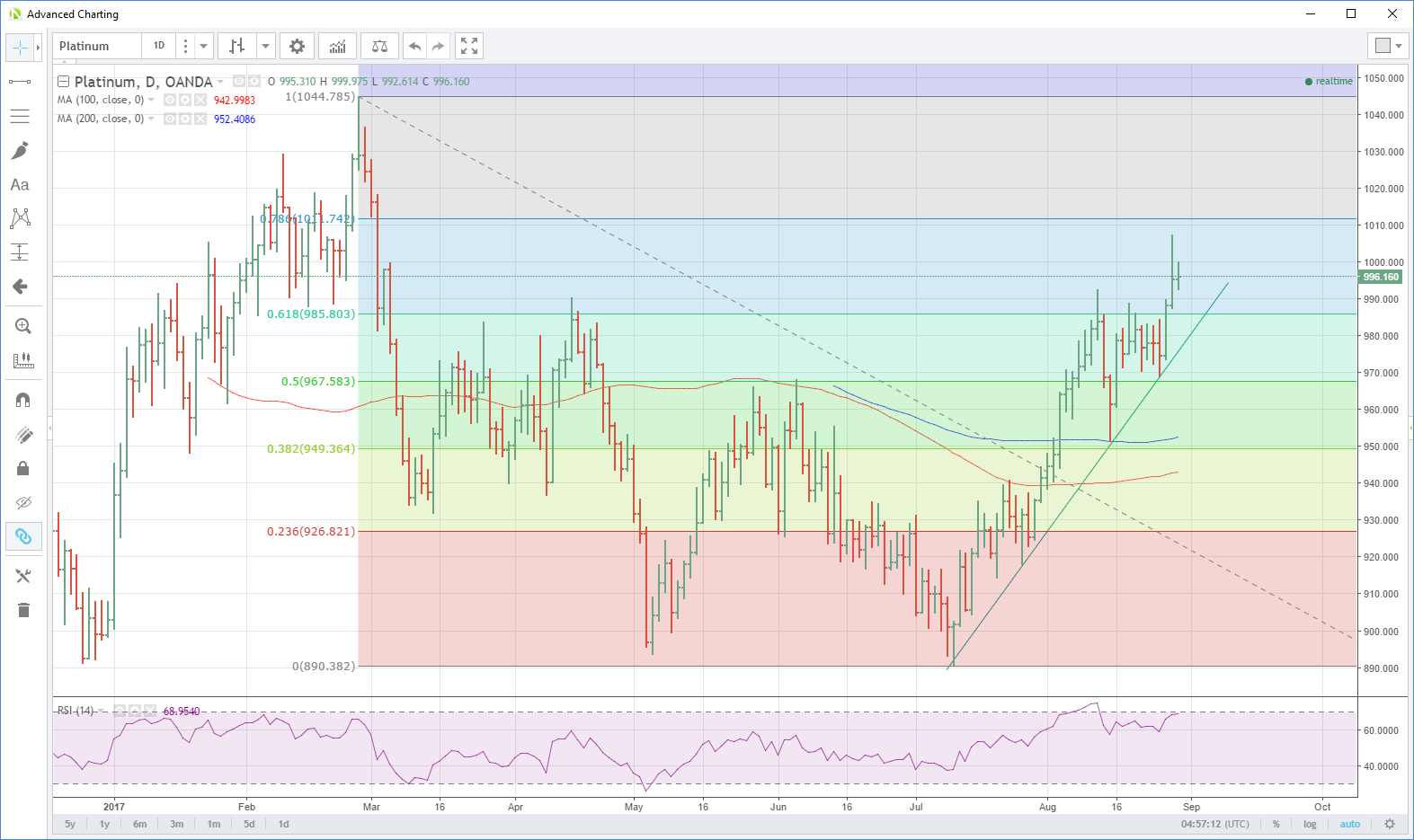Open RSI (14) legend dropdown
This screenshot has width=1414, height=840.
101,711
